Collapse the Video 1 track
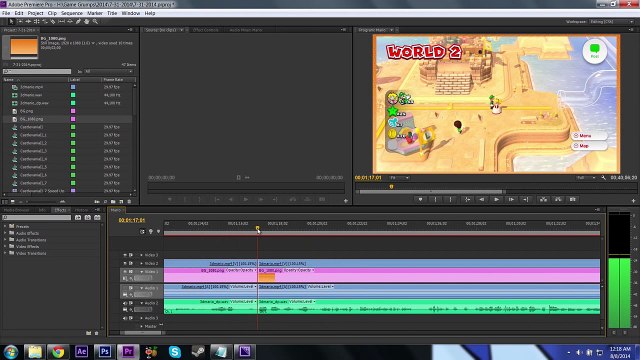The image size is (640, 360). pos(142,271)
